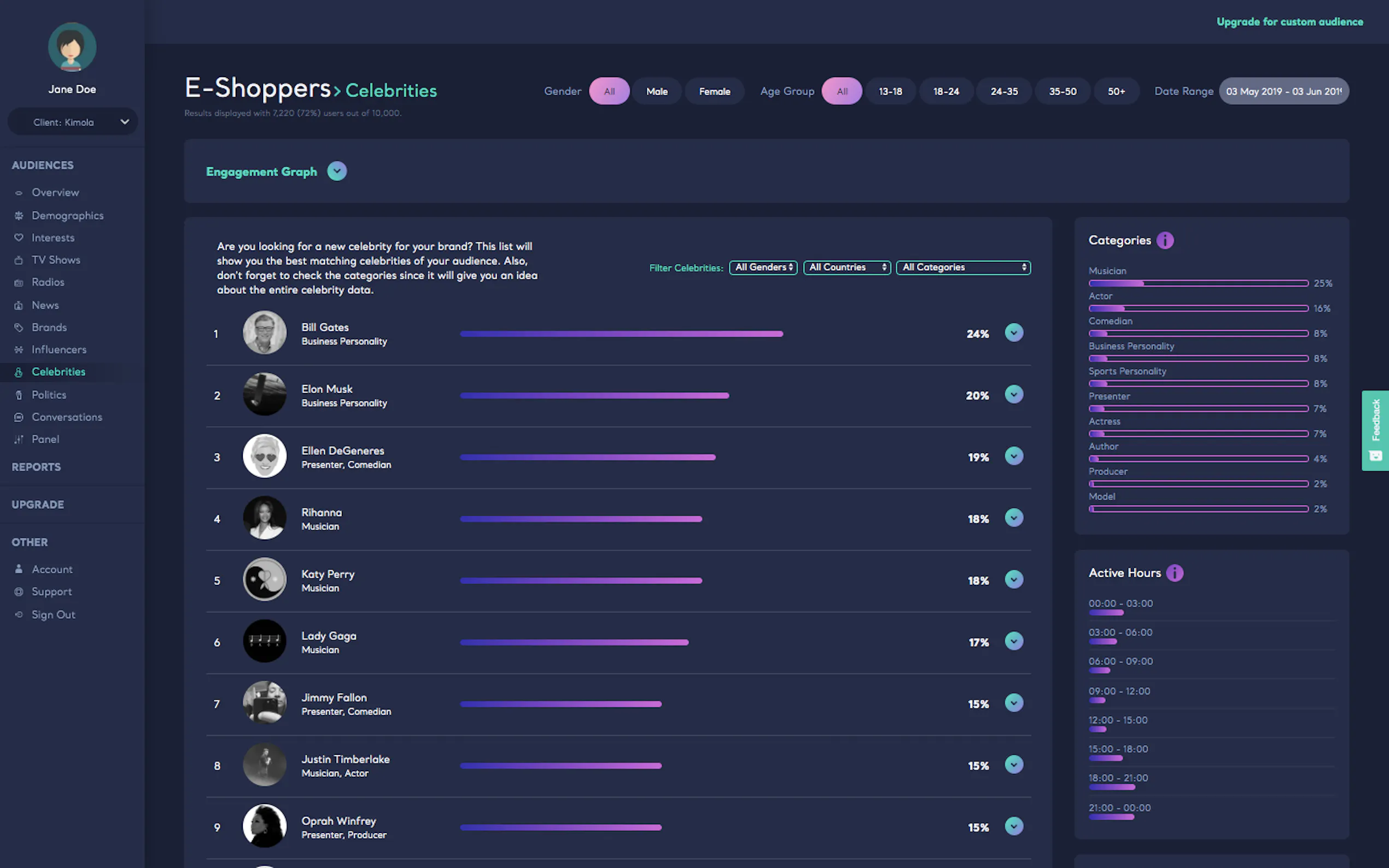Click the Demographics sidebar icon
Viewport: 1389px width, 868px height.
pos(19,216)
